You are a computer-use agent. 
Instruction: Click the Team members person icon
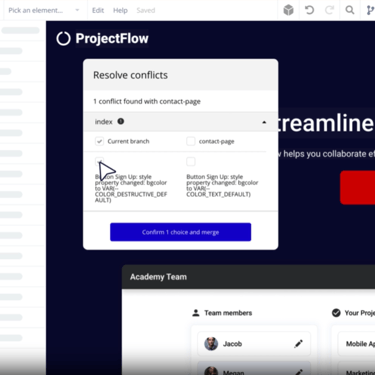(196, 313)
